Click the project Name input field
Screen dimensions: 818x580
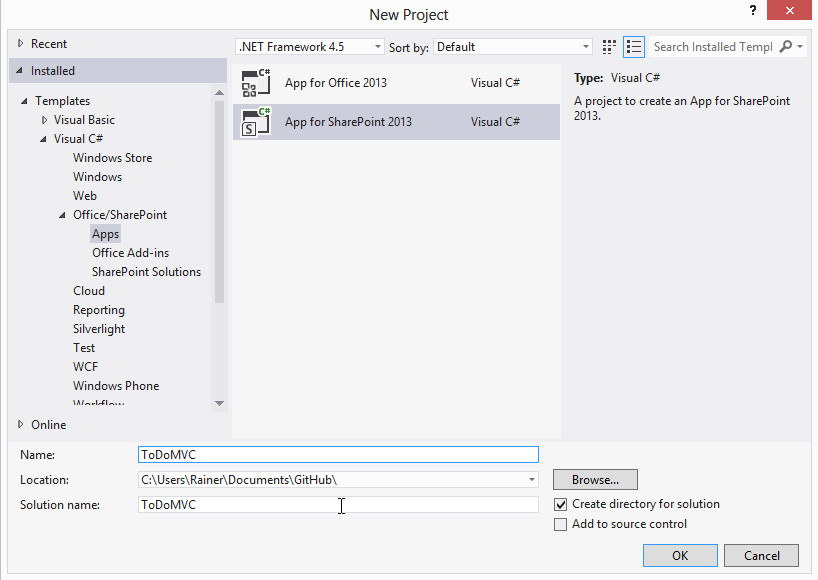[338, 454]
